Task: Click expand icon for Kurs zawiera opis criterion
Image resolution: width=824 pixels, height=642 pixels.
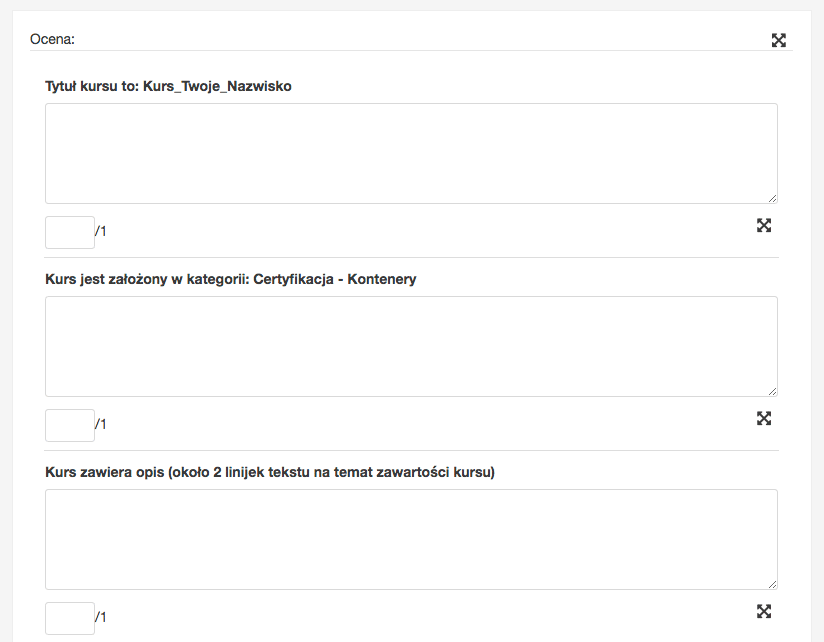Action: coord(764,611)
